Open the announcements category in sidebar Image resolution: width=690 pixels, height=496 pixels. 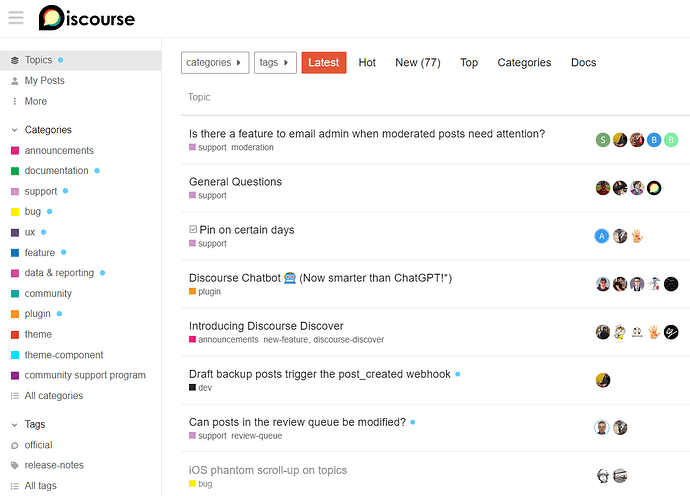[59, 151]
